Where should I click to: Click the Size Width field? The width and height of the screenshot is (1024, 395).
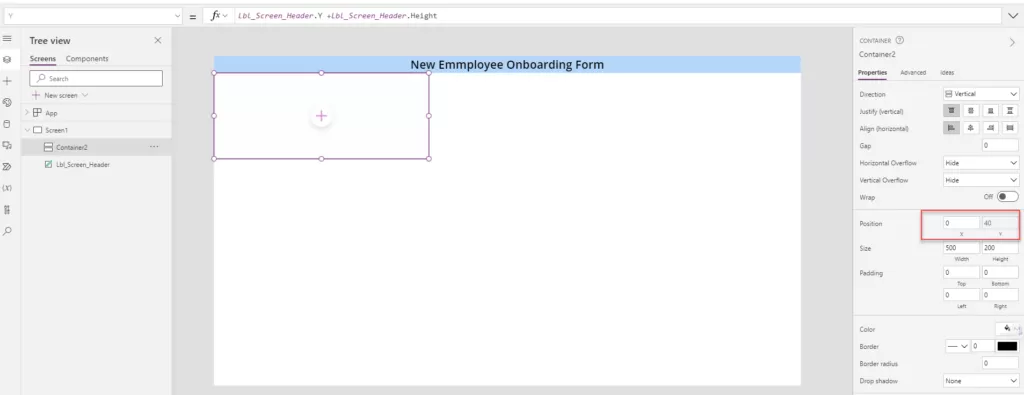pos(961,247)
